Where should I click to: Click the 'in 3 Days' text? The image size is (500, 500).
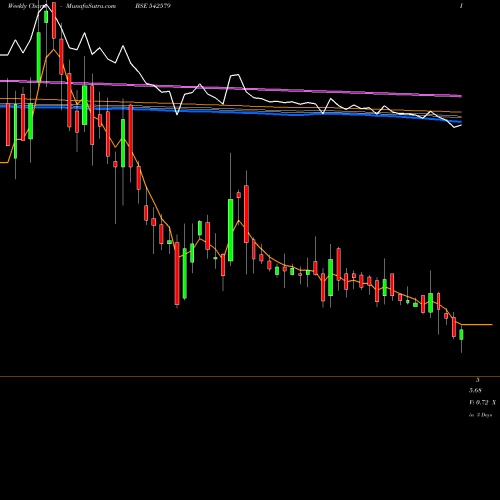pos(480,415)
